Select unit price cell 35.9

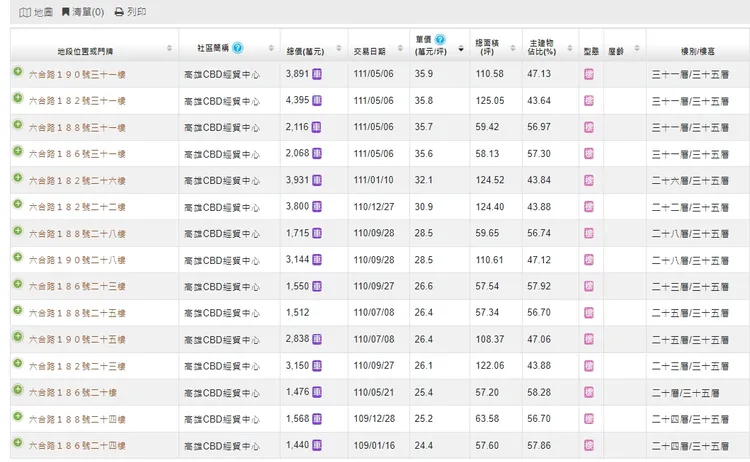[424, 74]
